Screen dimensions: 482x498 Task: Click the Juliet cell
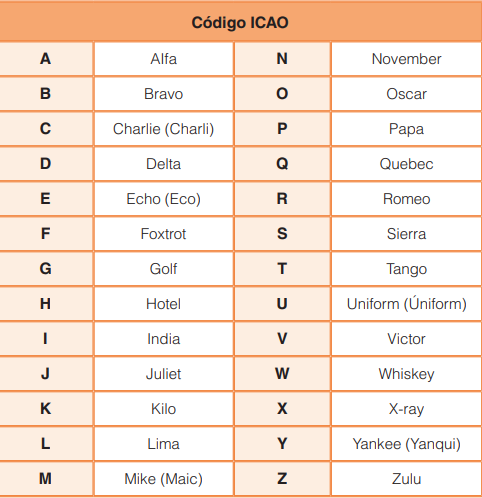[x=164, y=374]
